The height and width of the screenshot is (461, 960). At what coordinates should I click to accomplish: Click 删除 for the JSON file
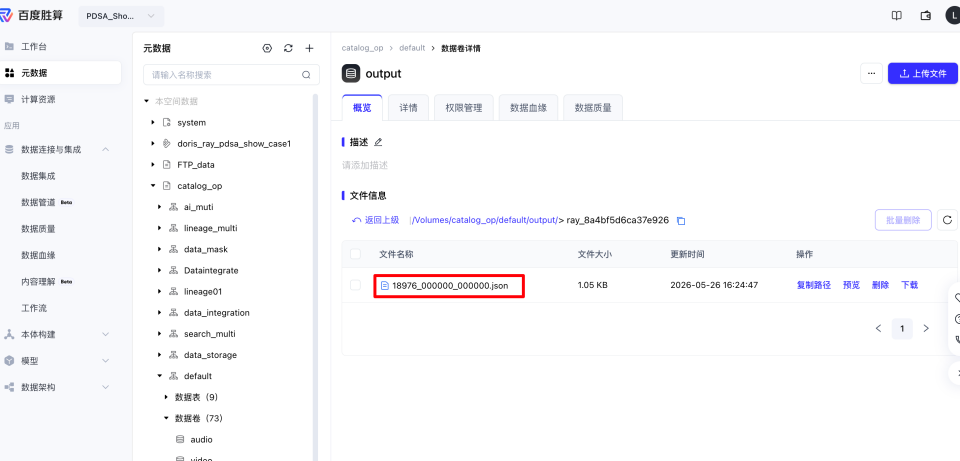point(880,285)
